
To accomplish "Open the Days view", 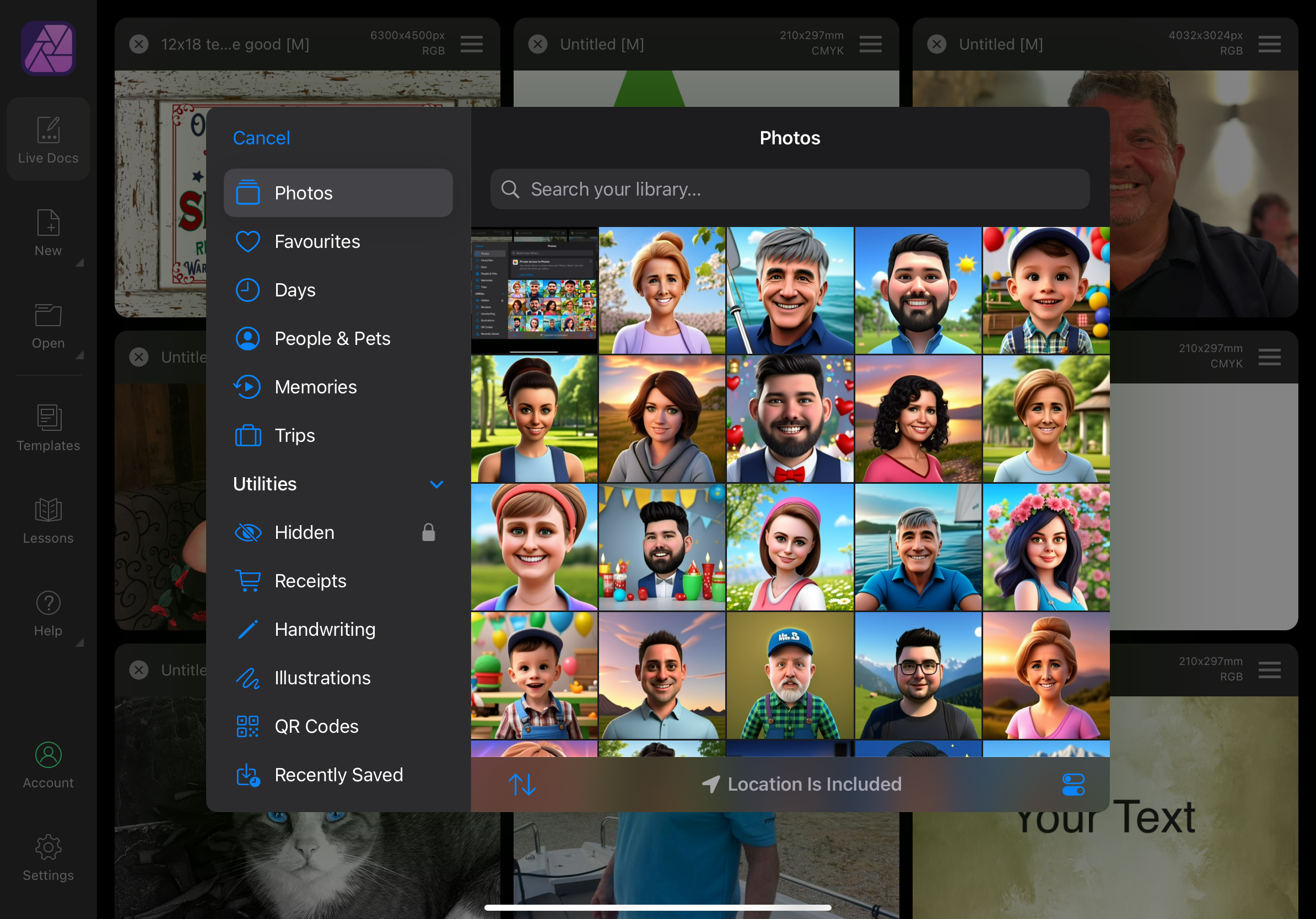I will click(x=338, y=290).
